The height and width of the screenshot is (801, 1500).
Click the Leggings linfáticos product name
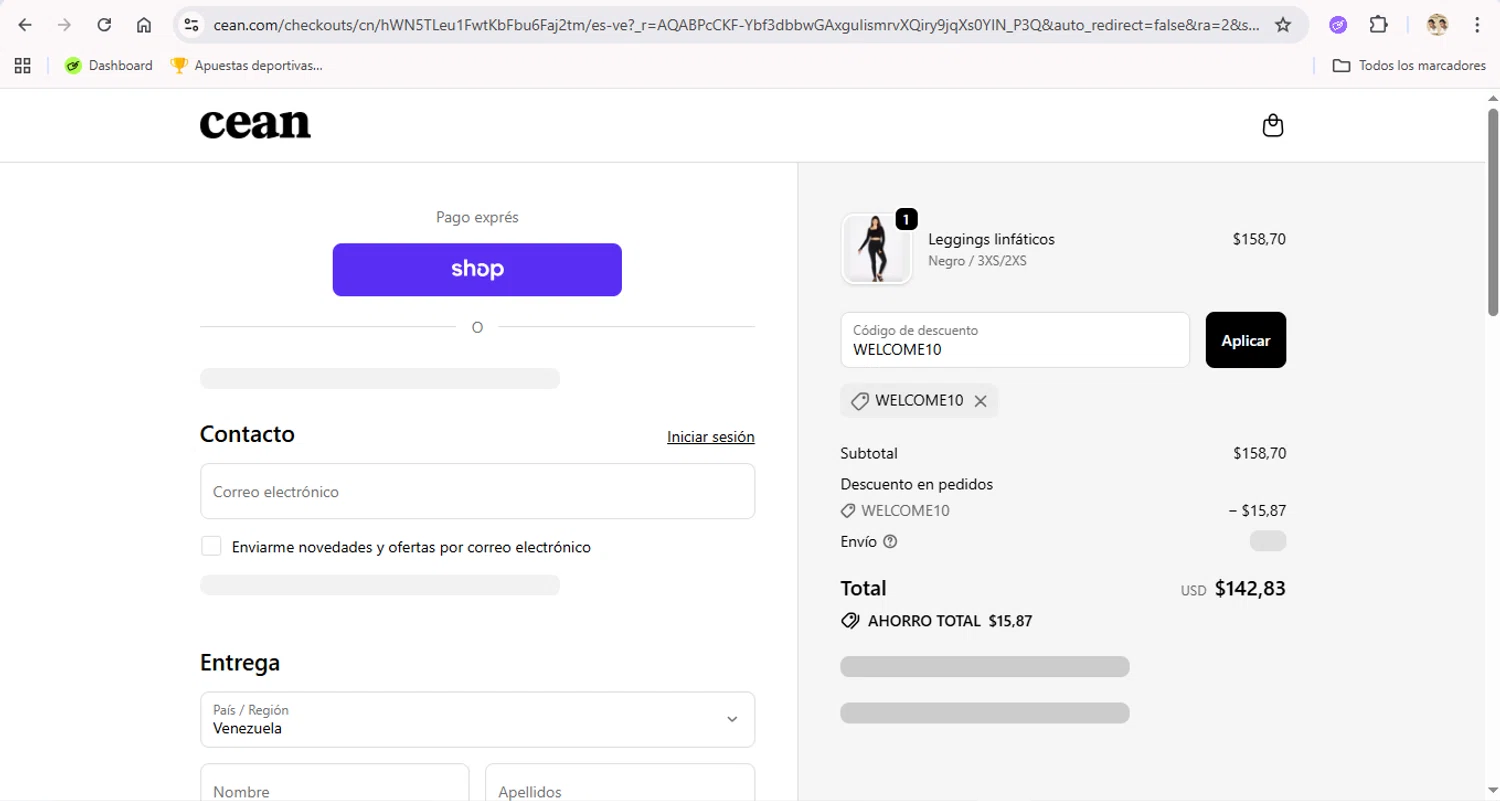pos(991,239)
